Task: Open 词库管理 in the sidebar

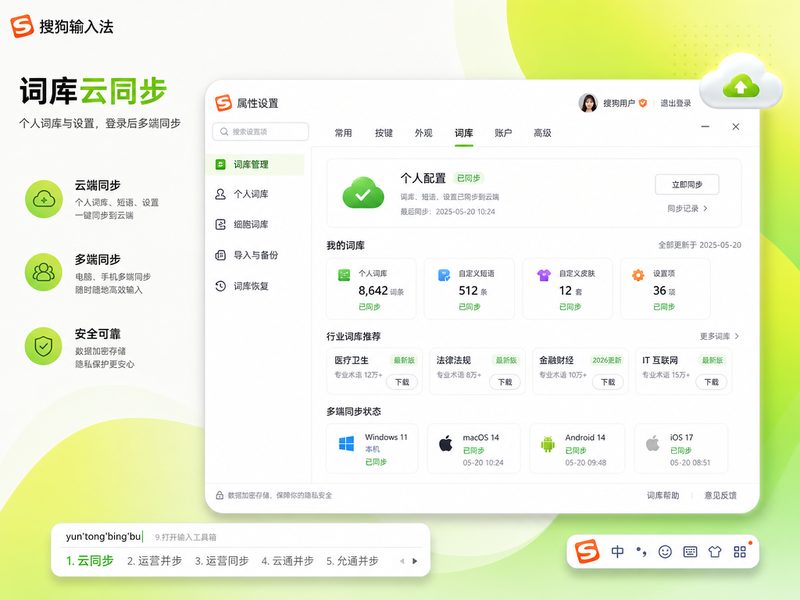Action: (255, 164)
